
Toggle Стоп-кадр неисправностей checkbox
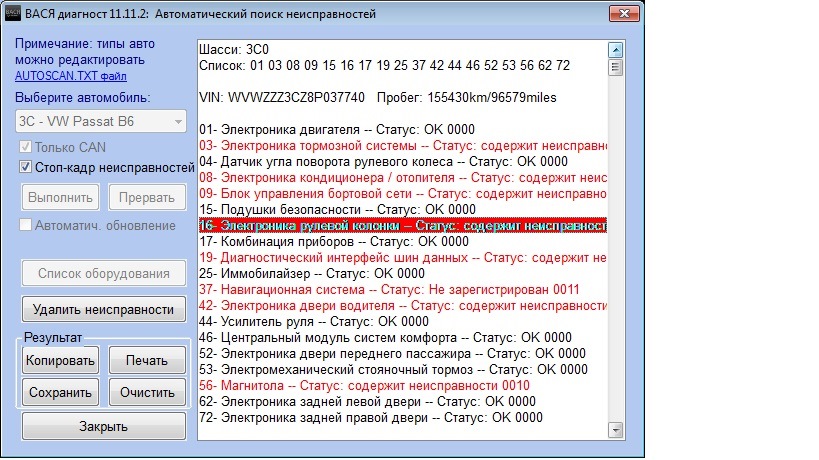25,167
